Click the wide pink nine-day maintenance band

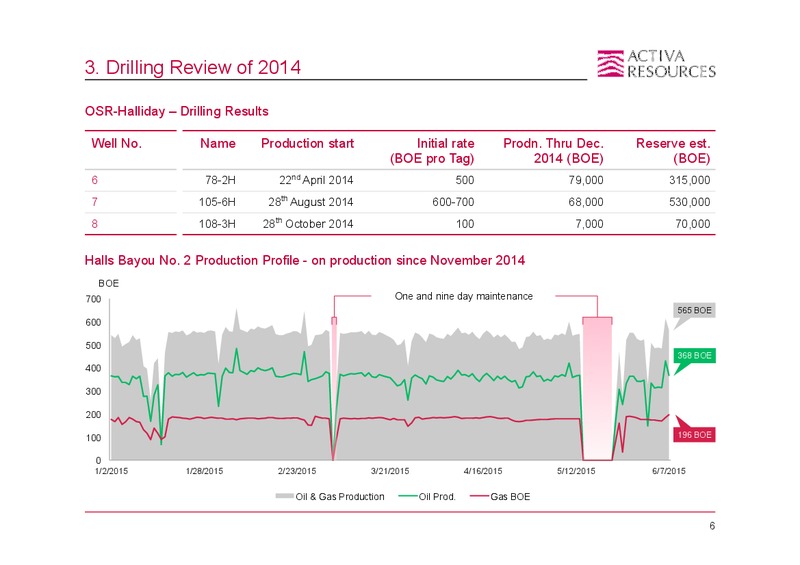pyautogui.click(x=597, y=389)
